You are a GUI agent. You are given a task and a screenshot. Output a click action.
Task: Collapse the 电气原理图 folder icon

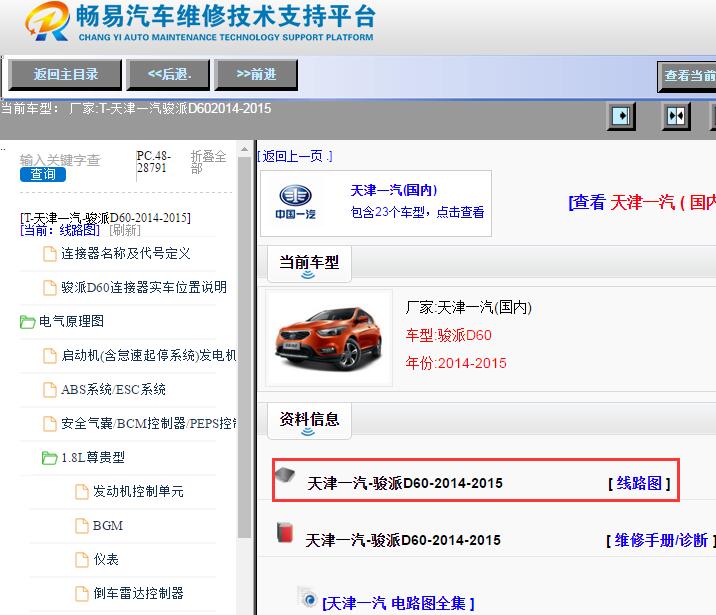click(x=27, y=322)
